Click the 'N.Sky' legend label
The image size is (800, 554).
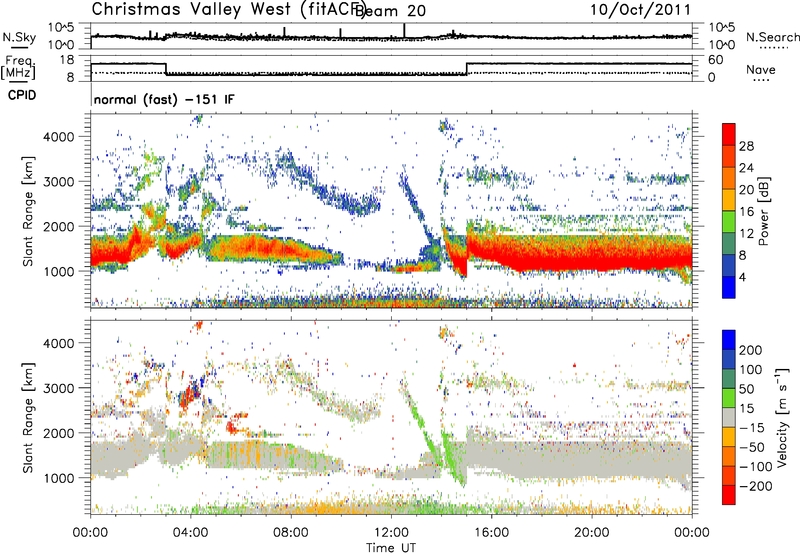point(19,37)
